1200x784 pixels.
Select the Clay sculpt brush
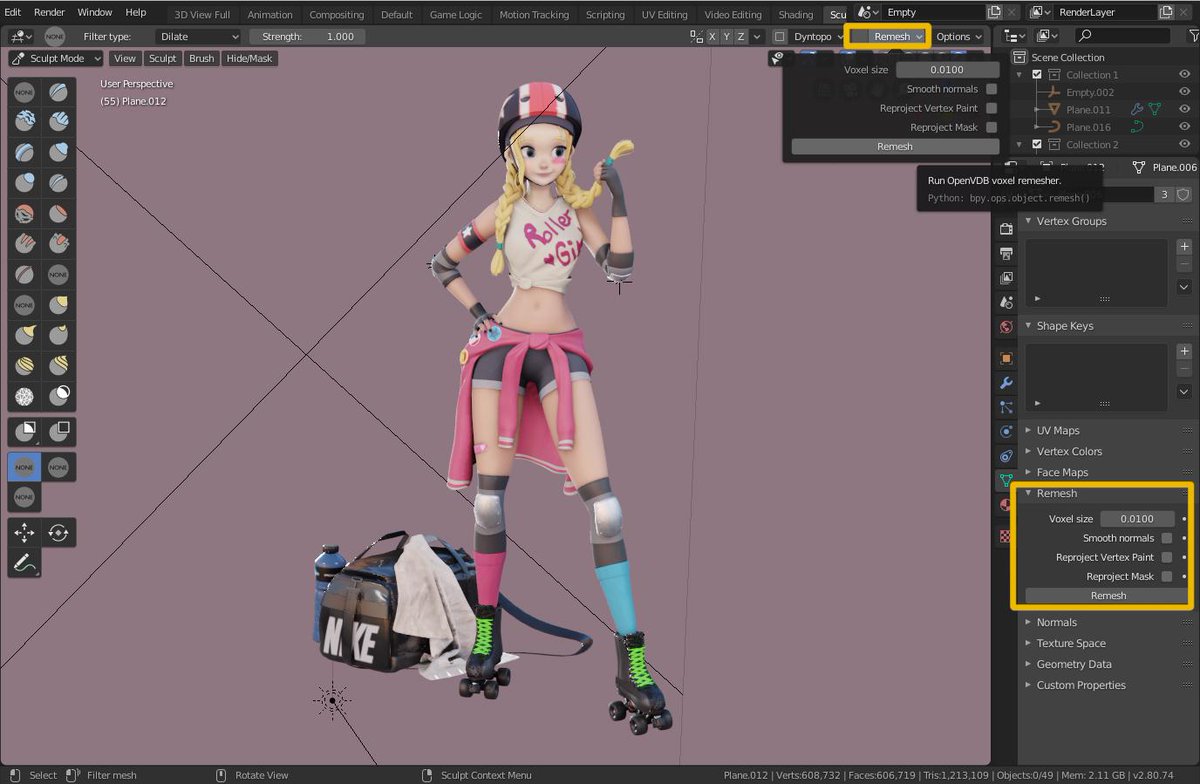coord(25,122)
